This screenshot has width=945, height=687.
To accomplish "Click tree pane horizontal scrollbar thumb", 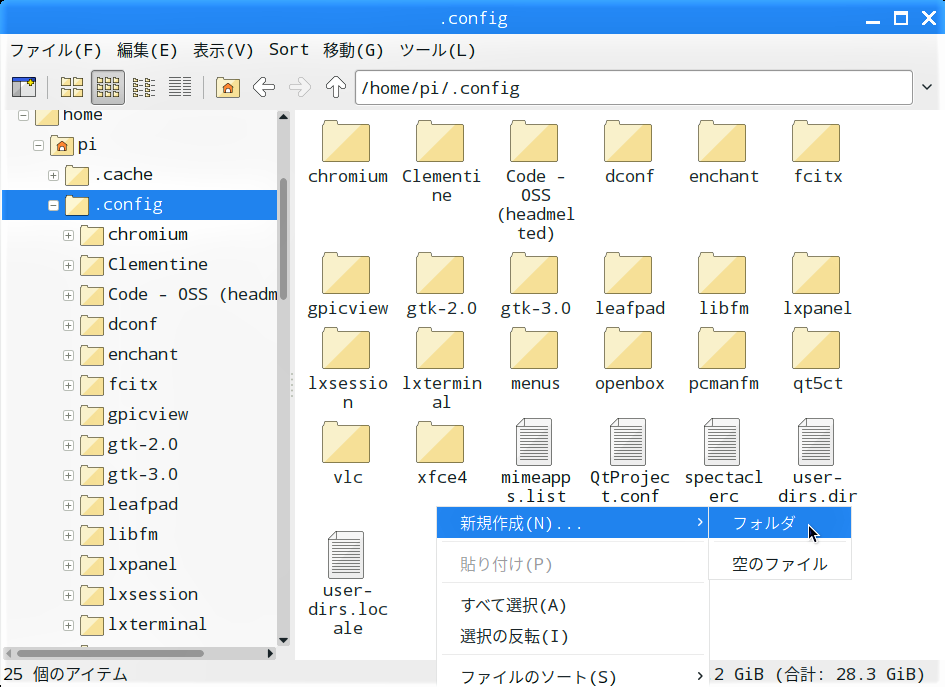I will pos(110,653).
